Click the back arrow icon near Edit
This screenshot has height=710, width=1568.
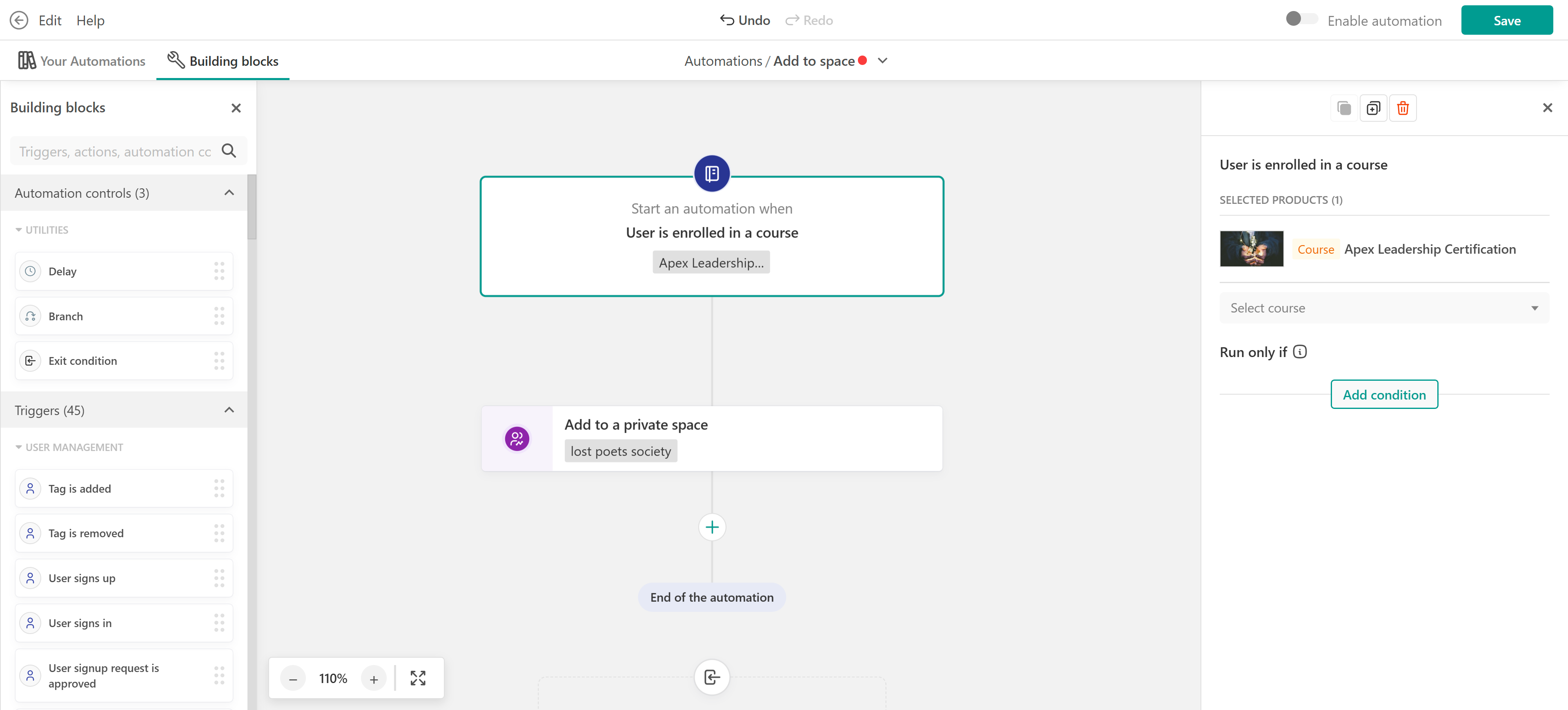[x=19, y=20]
